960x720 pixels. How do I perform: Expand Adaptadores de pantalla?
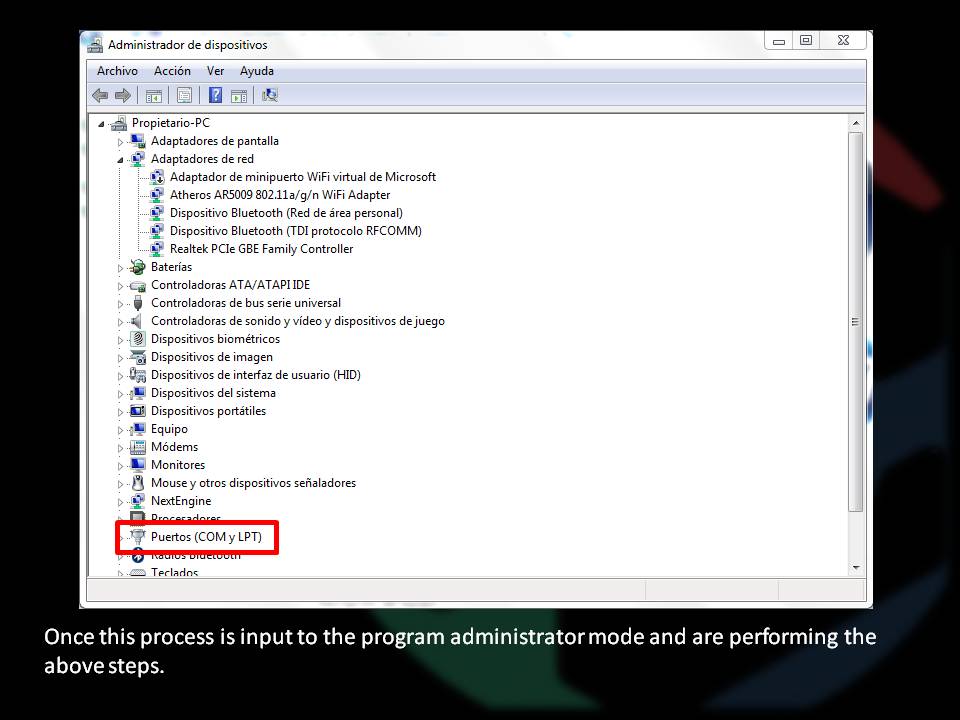coord(120,142)
